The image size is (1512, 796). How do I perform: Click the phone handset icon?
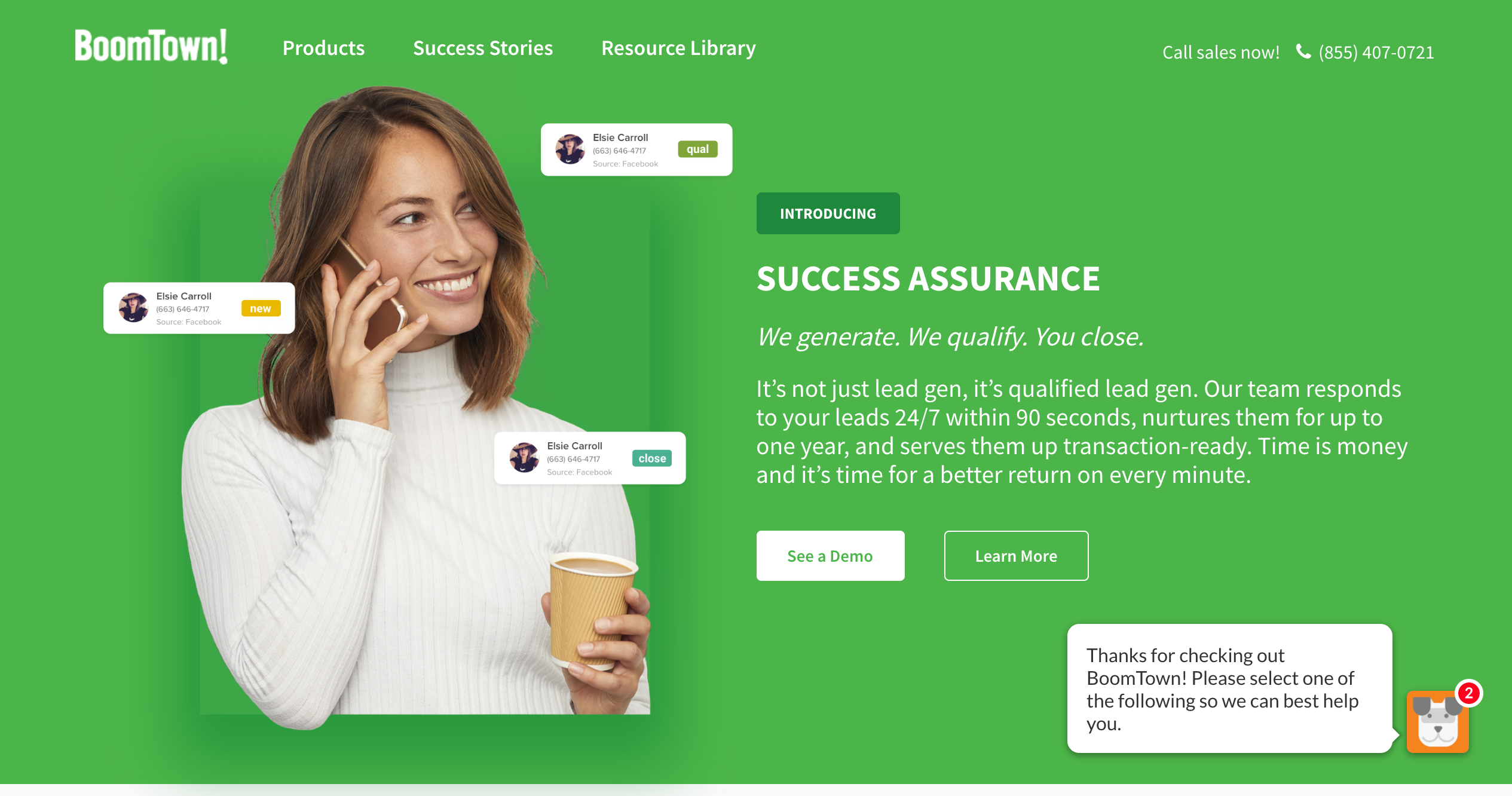[x=1303, y=52]
